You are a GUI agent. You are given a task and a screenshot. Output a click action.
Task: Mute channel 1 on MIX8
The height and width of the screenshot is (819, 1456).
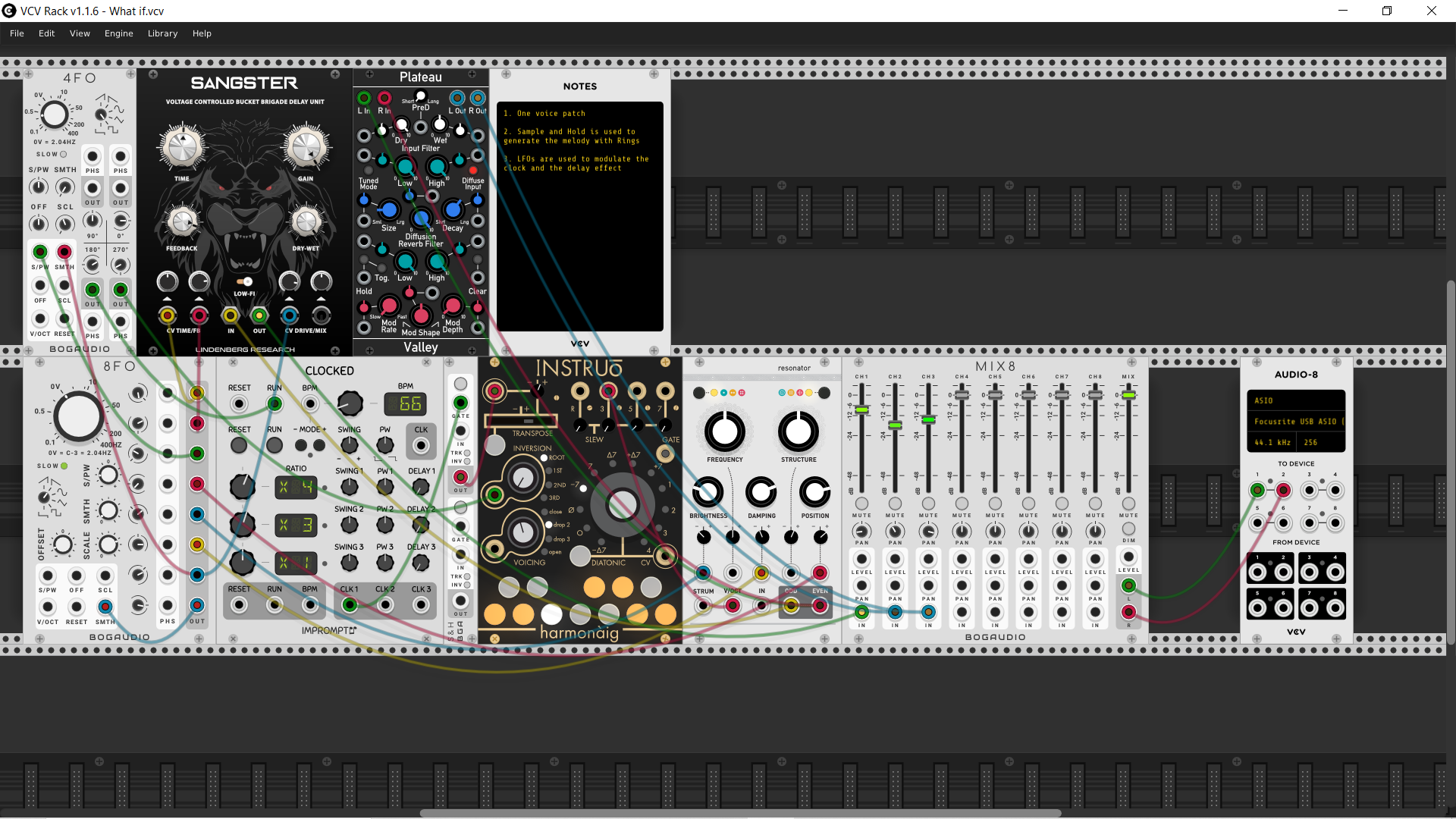861,504
